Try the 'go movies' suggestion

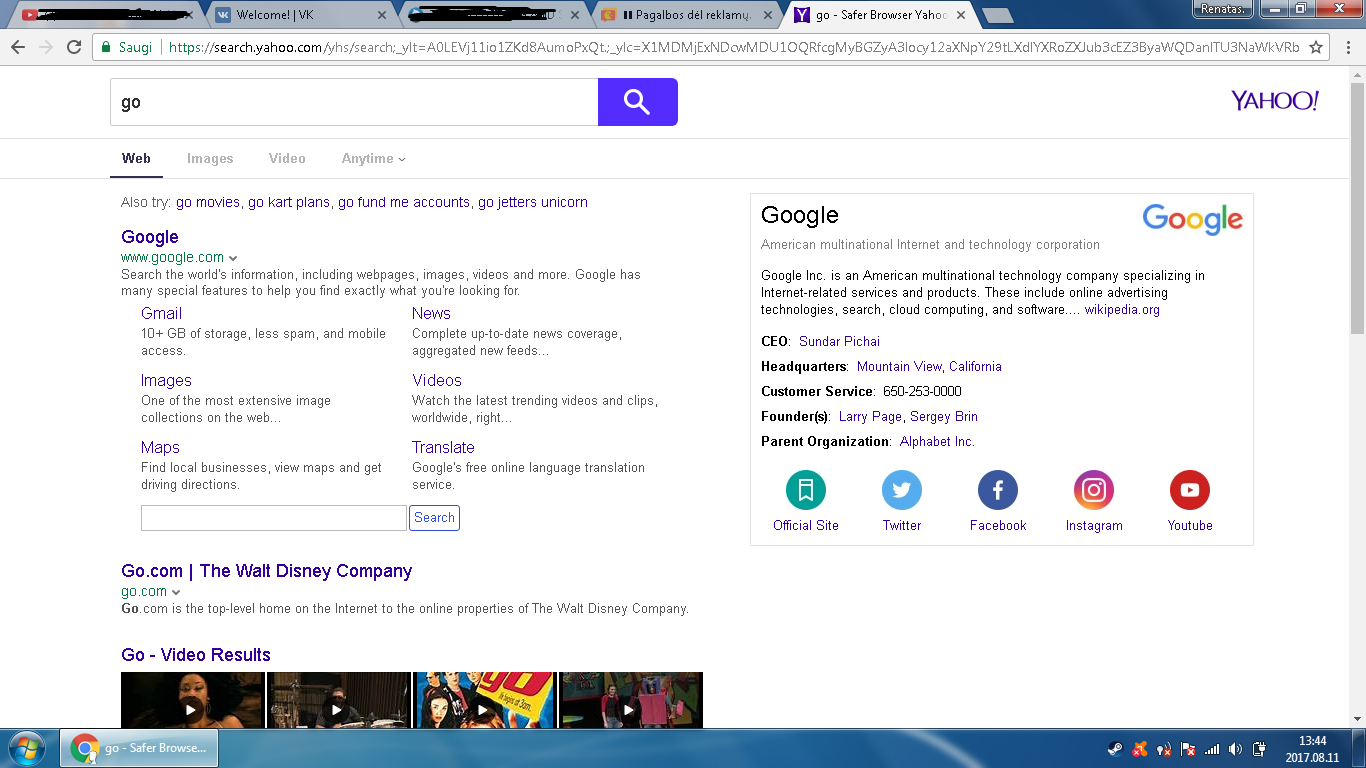pos(208,202)
